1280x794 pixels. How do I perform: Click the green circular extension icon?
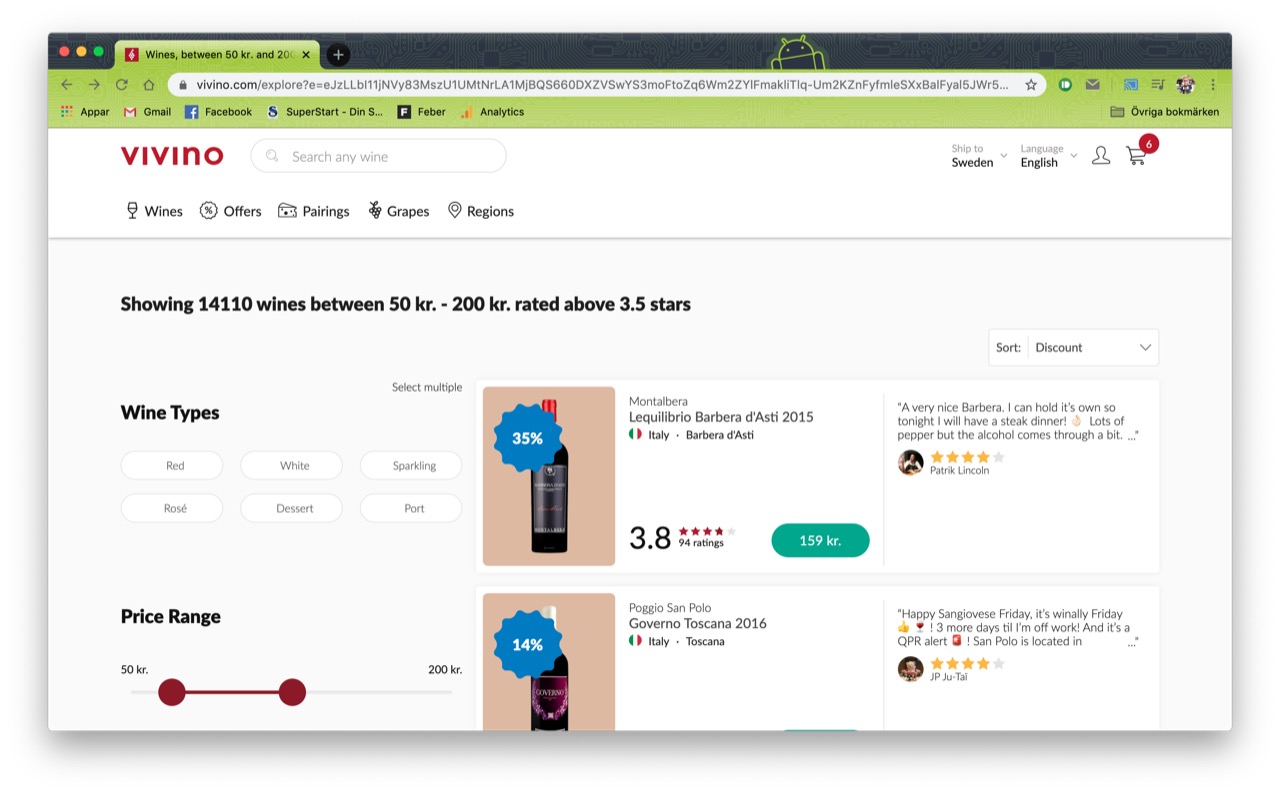pos(1066,85)
